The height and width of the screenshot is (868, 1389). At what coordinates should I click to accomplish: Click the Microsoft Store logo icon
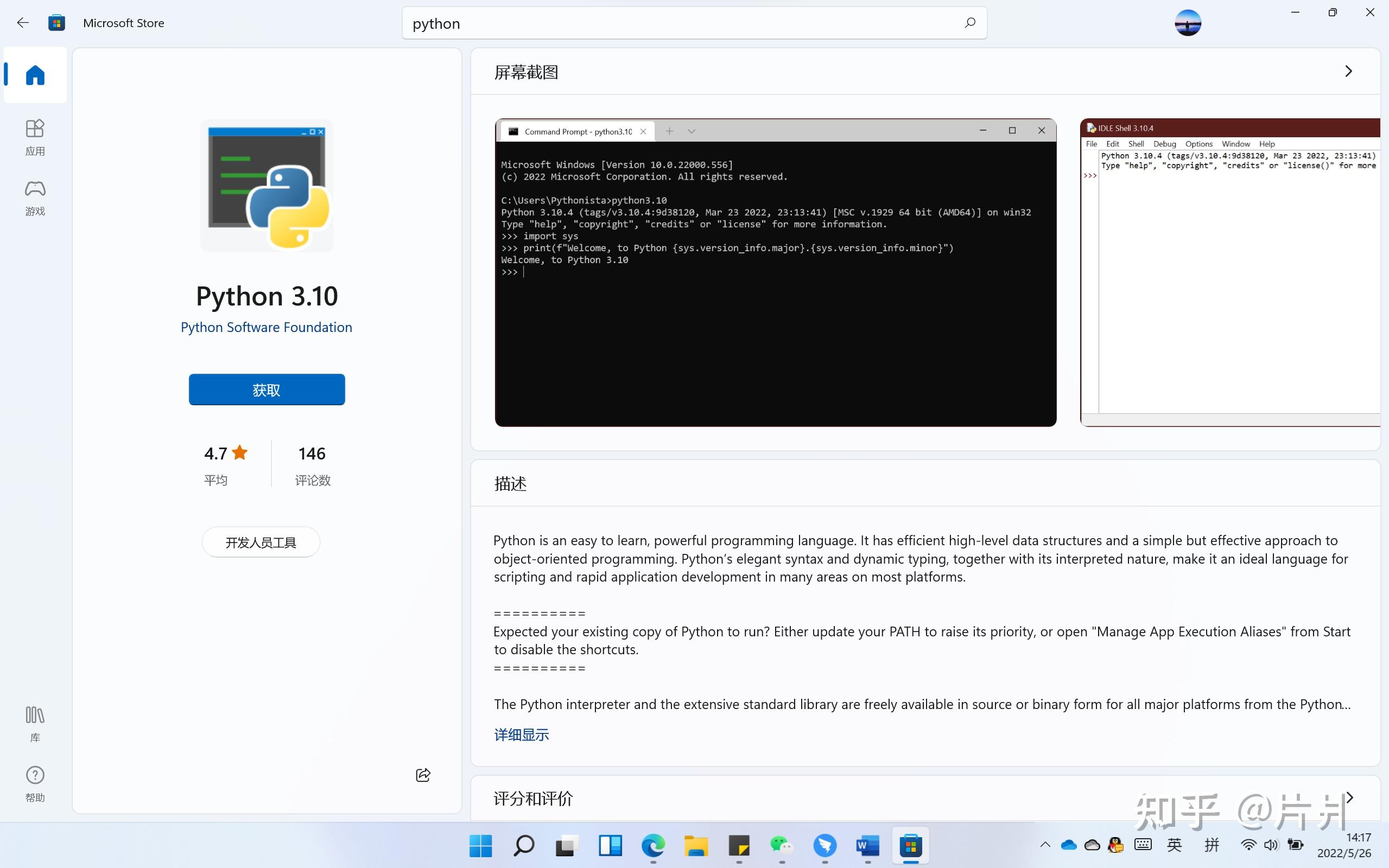click(x=56, y=22)
